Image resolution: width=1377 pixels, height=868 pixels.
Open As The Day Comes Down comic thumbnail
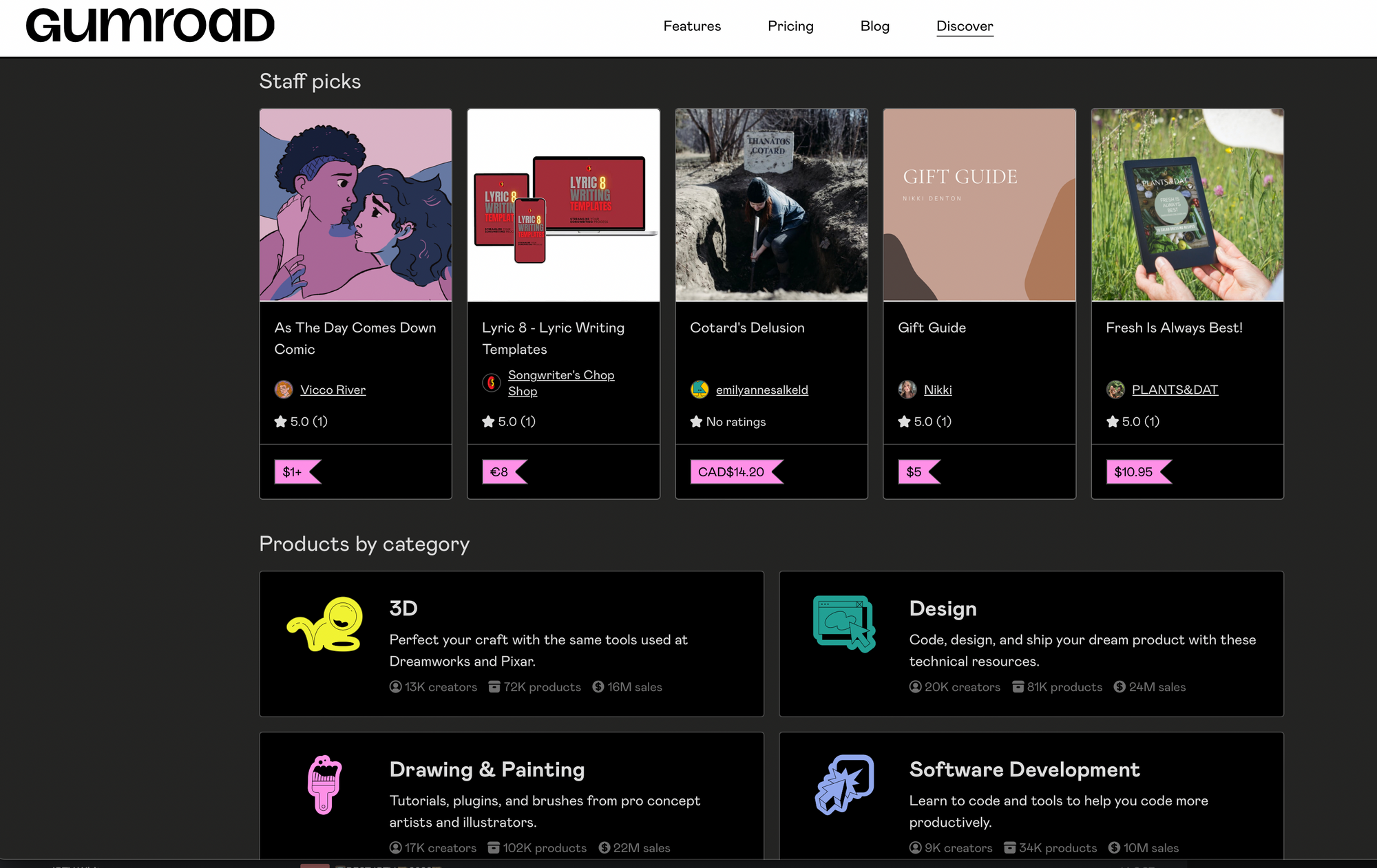click(x=356, y=204)
